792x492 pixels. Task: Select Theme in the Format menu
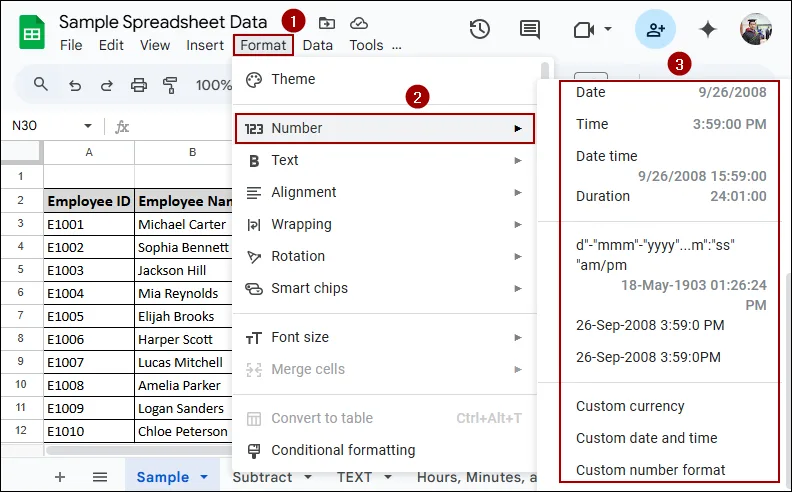(385, 79)
